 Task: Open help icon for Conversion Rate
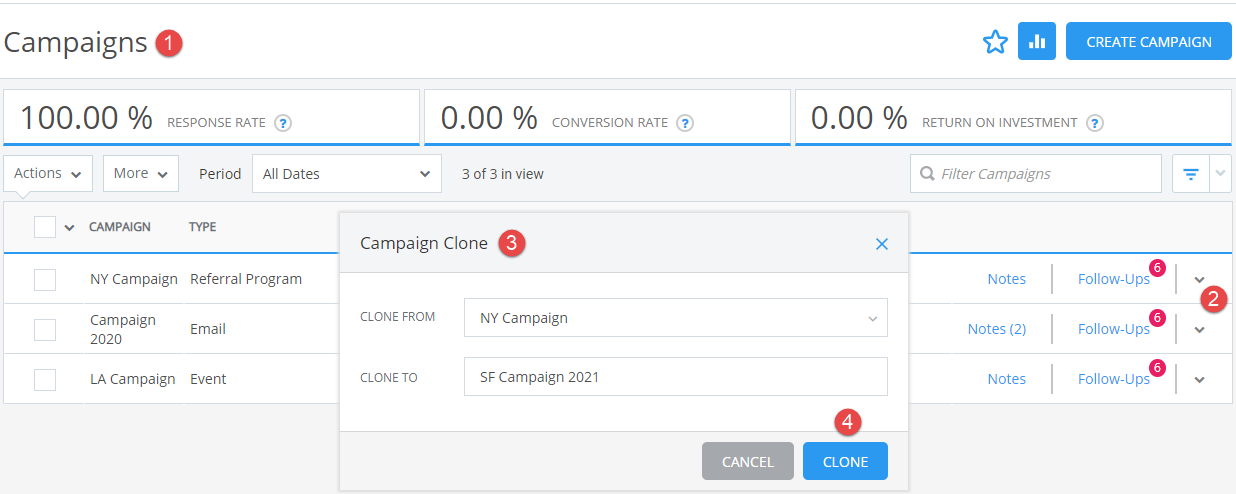[x=685, y=123]
